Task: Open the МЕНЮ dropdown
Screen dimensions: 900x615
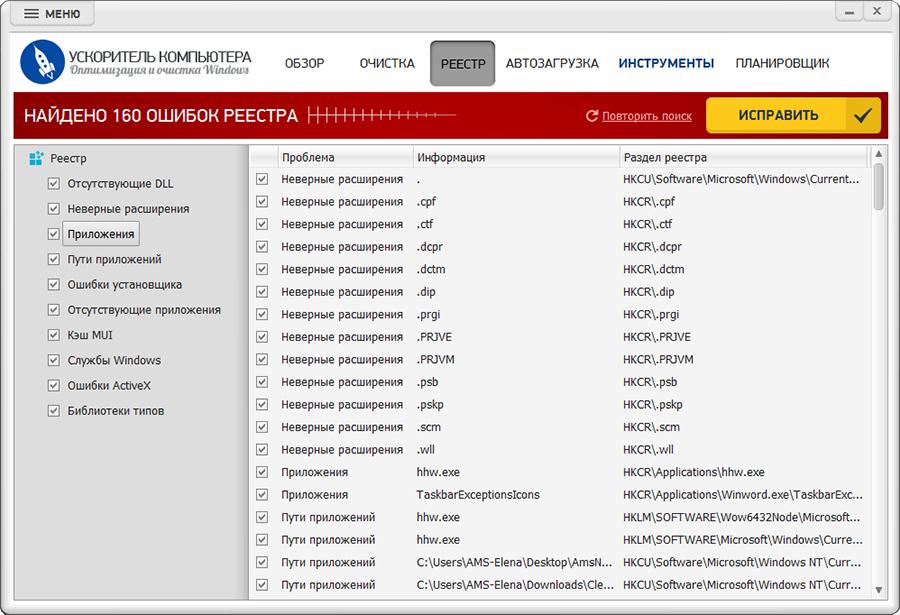Action: pos(52,14)
